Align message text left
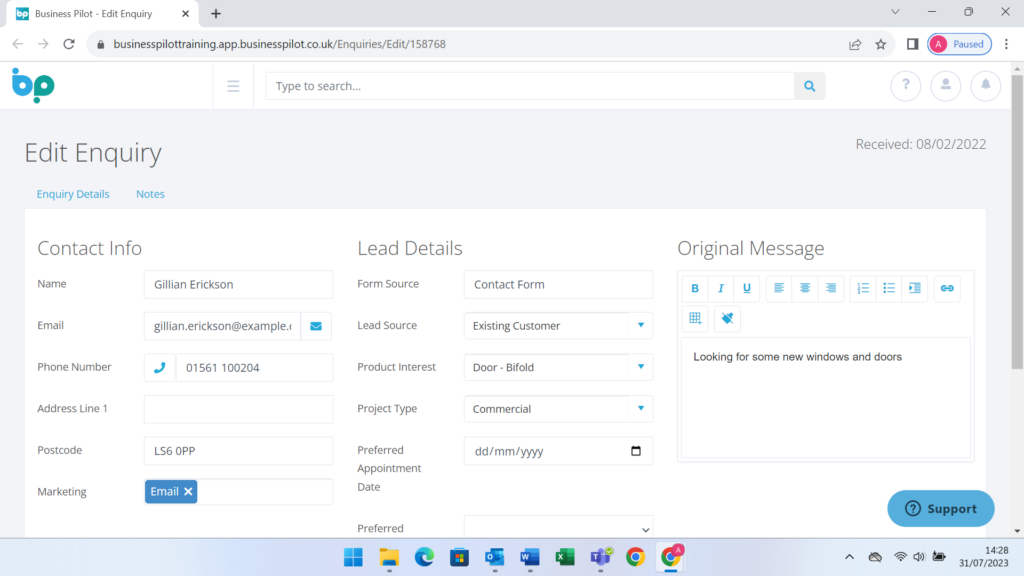This screenshot has width=1024, height=576. click(778, 288)
